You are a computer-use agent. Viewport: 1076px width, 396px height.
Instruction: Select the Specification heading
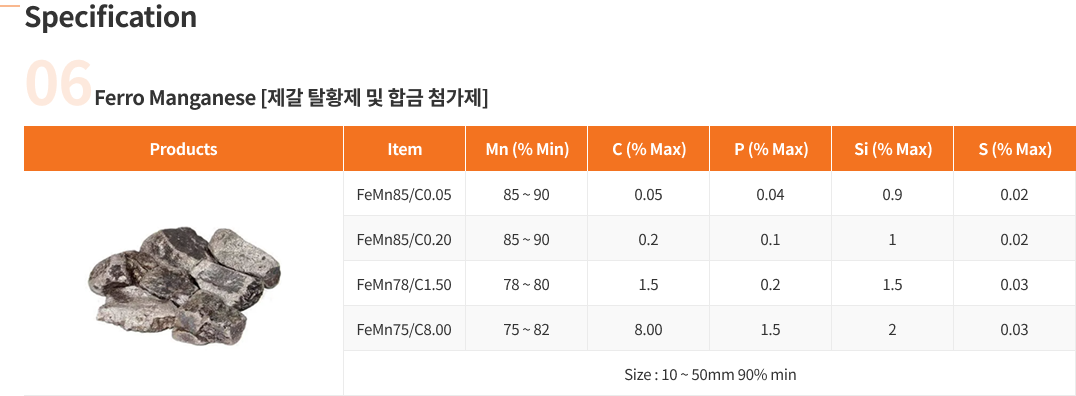pyautogui.click(x=110, y=16)
